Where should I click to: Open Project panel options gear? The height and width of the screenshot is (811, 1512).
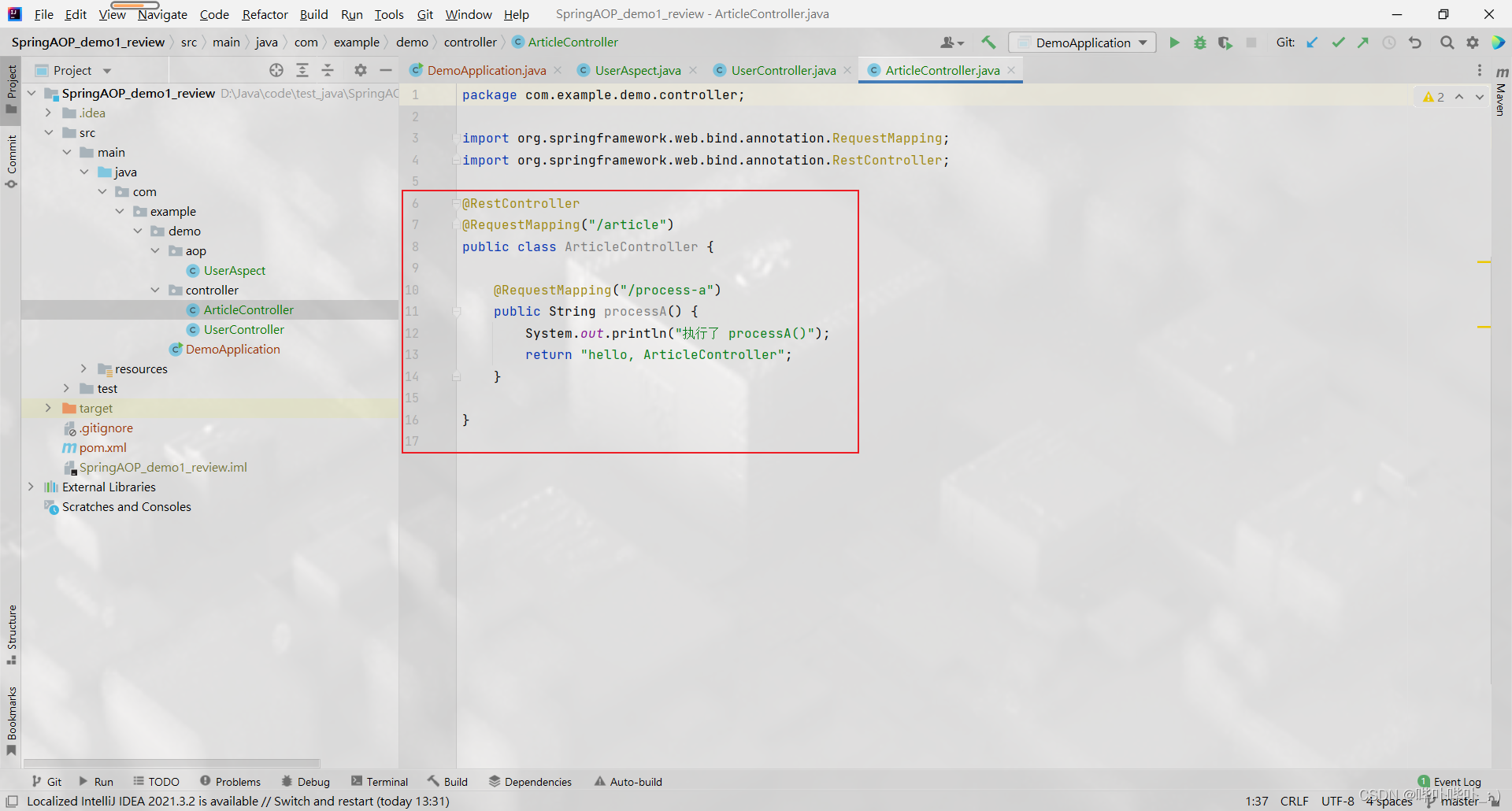(x=361, y=70)
